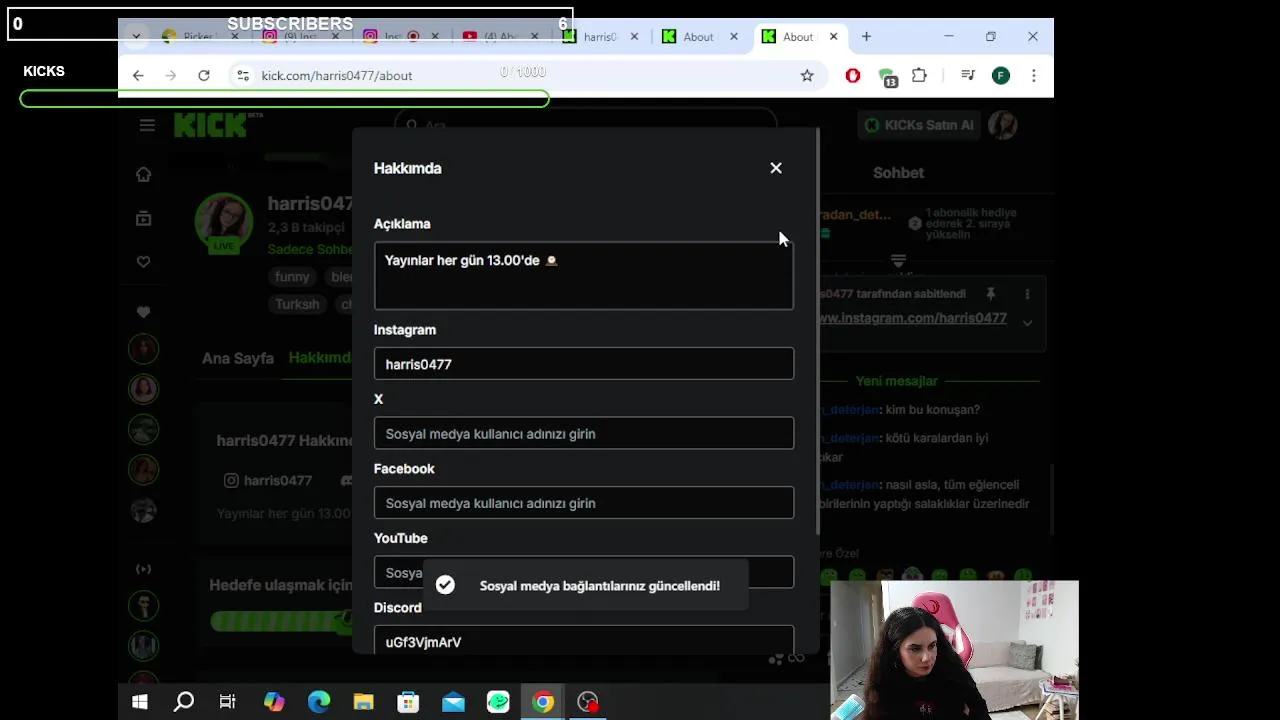The image size is (1280, 720).
Task: Expand the pinned message chevron
Action: click(x=1027, y=322)
